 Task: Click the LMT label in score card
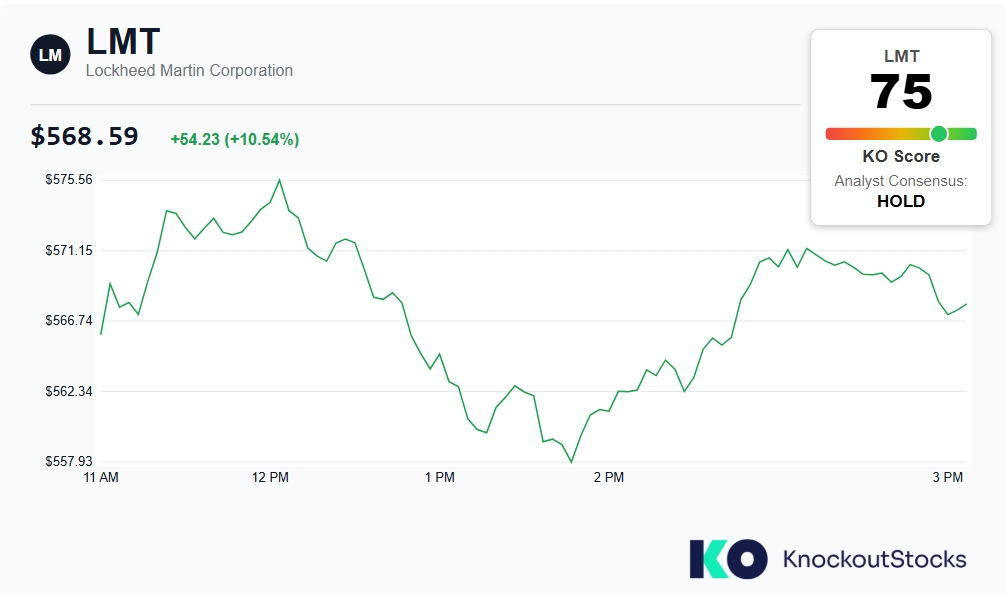coord(901,56)
